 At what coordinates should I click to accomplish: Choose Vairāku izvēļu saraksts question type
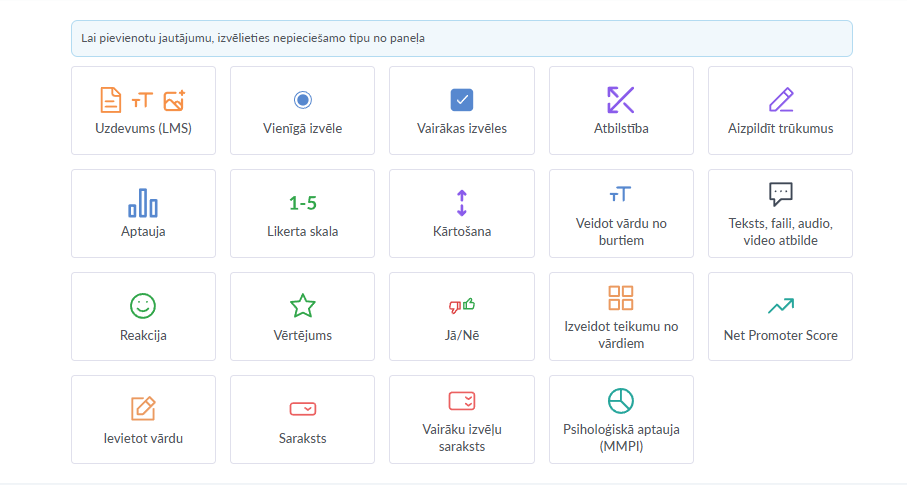[x=461, y=420]
